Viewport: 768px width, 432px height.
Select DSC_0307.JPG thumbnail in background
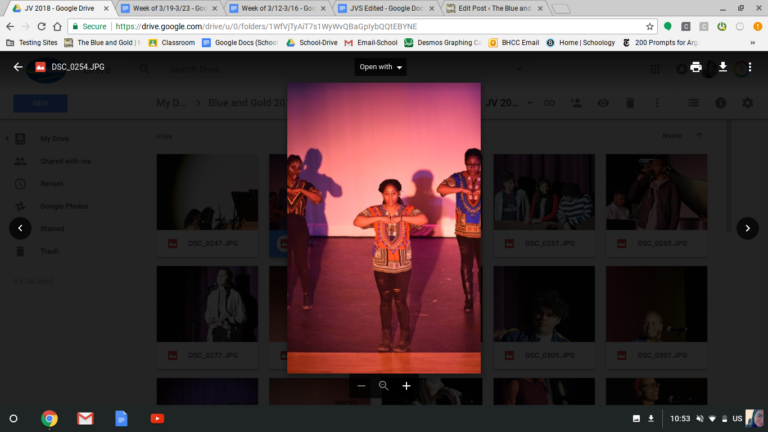click(x=656, y=317)
